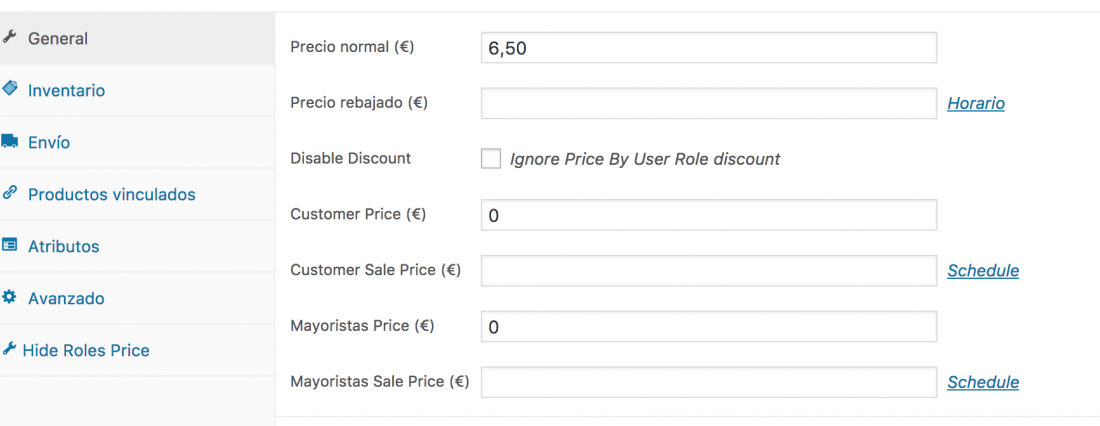
Task: Enable Ignore Price By User Role discount checkbox
Action: point(491,159)
